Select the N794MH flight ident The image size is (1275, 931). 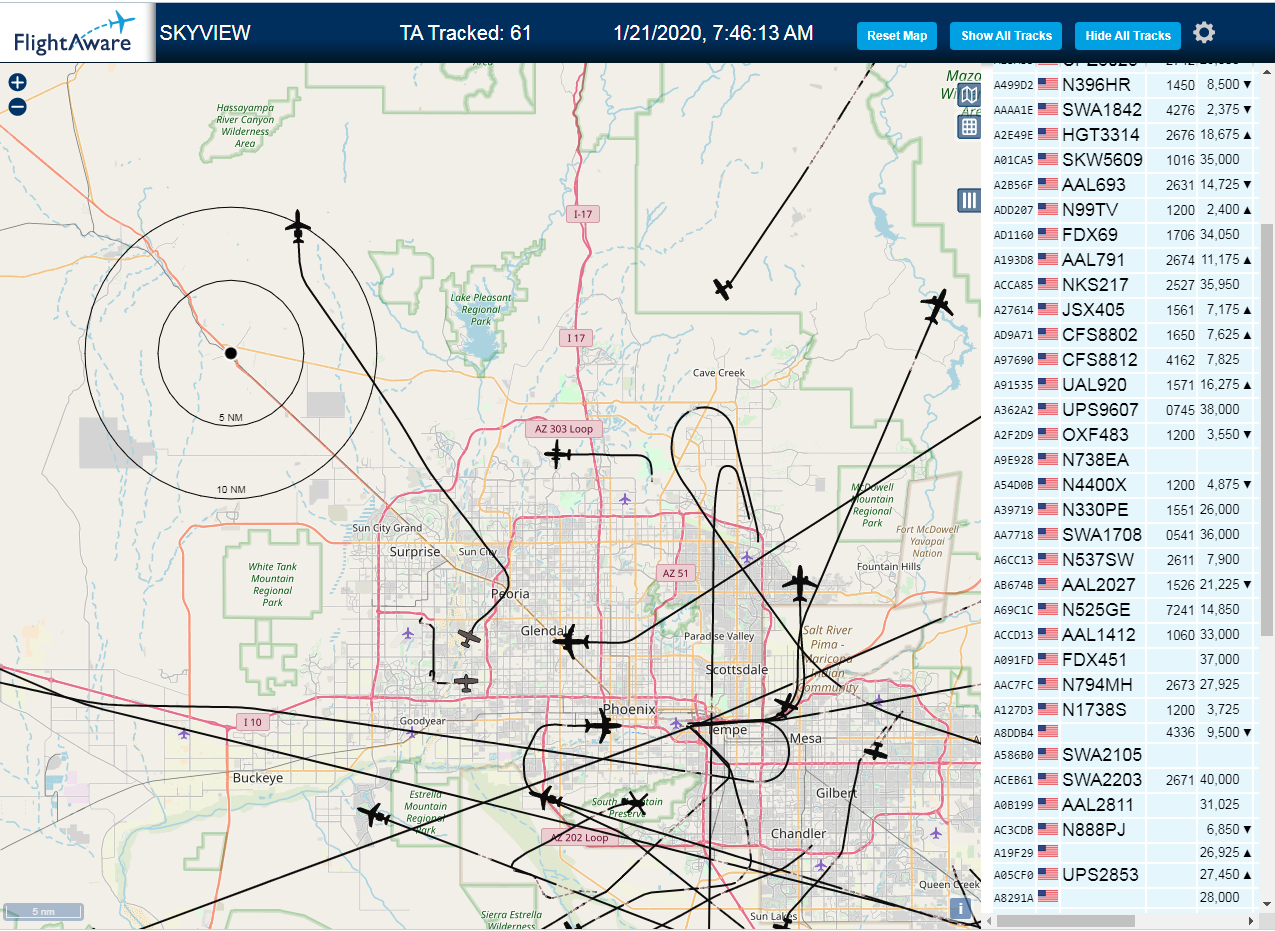(x=1097, y=685)
